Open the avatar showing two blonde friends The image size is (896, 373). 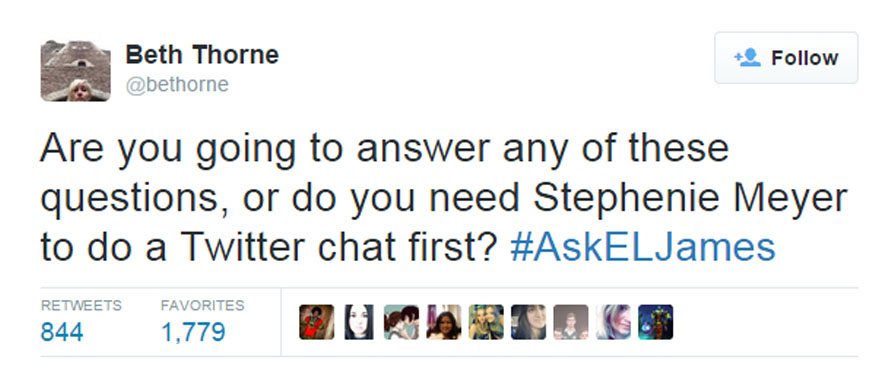coord(486,322)
